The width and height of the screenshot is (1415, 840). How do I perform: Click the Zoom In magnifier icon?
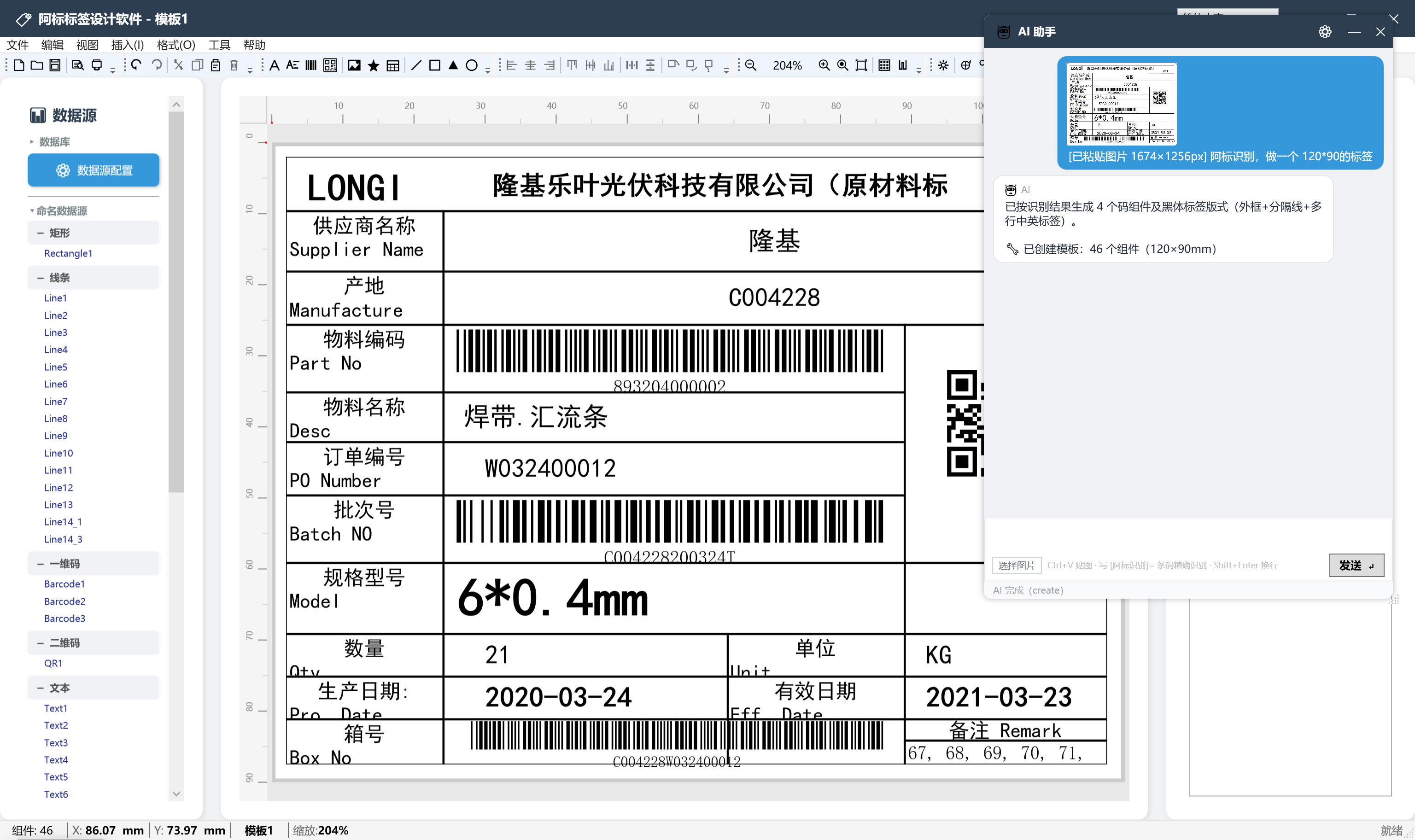tap(824, 65)
